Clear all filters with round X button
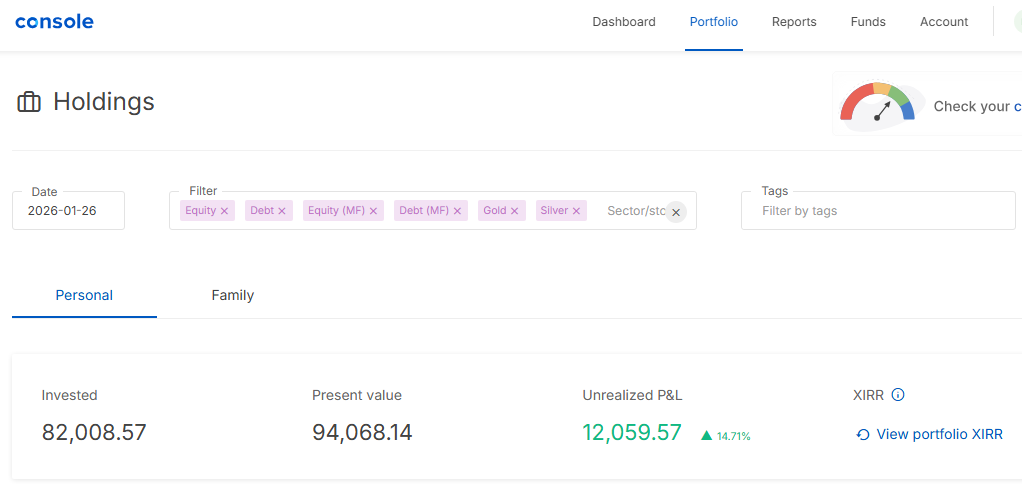Screen dimensions: 1022x490 click(676, 212)
